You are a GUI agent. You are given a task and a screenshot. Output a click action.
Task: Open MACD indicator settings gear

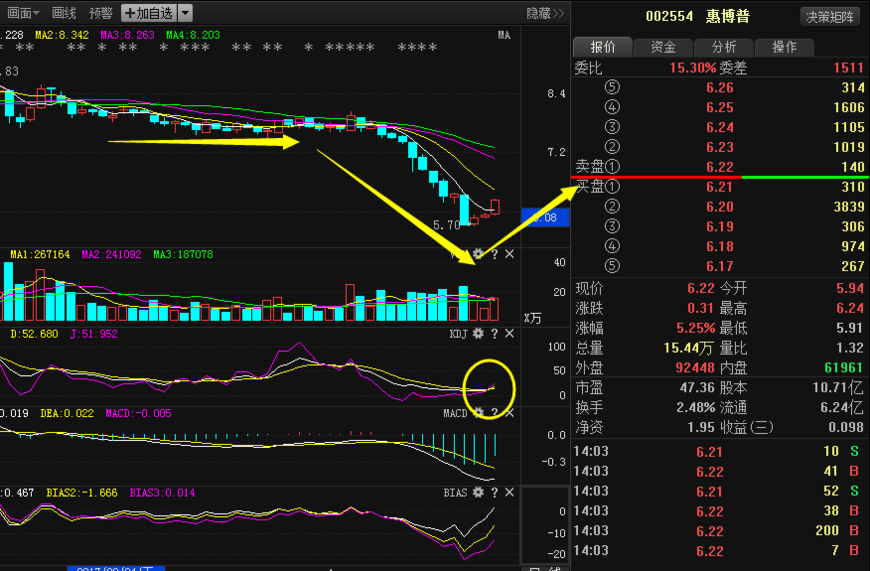pos(478,413)
